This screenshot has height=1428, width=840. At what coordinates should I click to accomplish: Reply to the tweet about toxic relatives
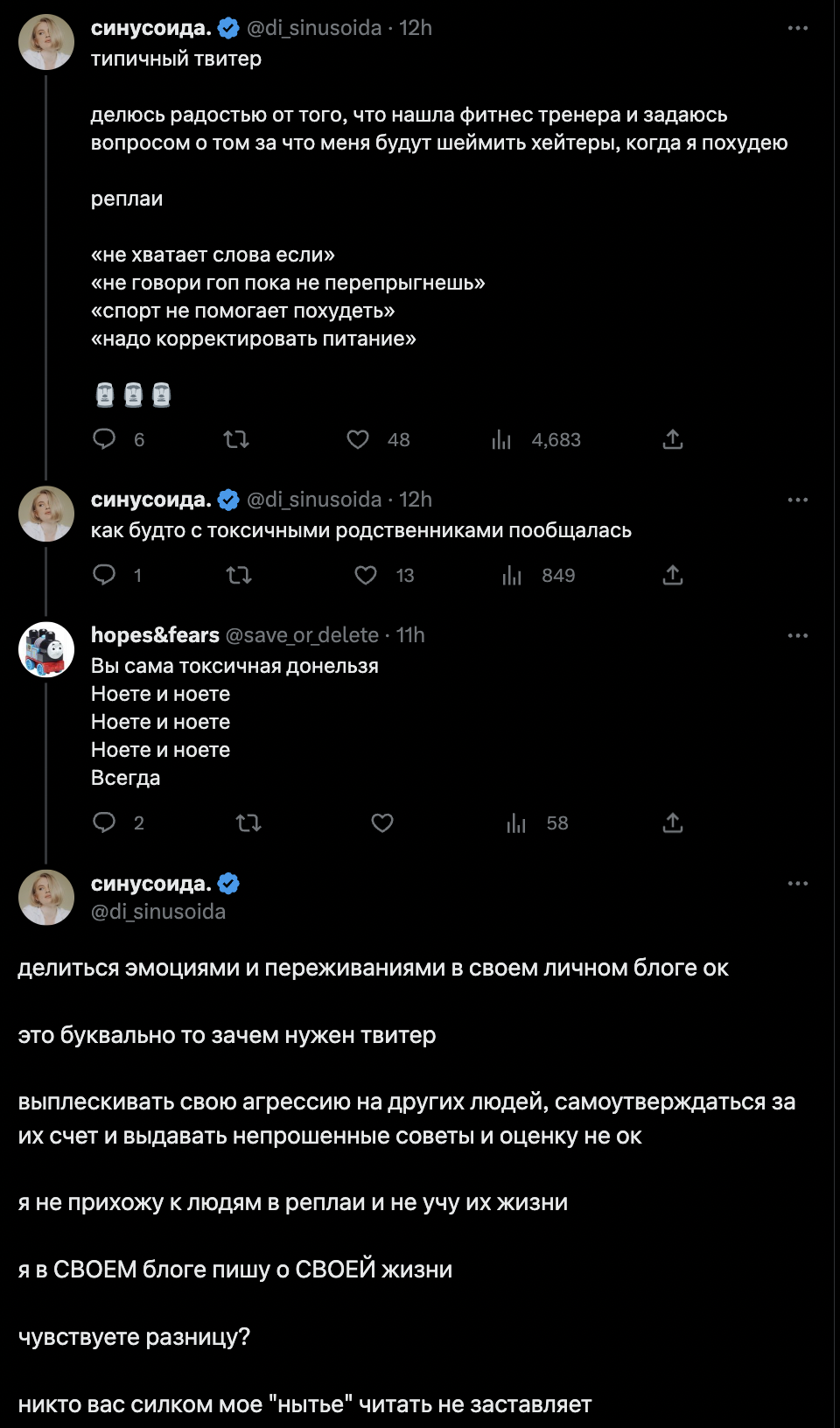tap(105, 575)
